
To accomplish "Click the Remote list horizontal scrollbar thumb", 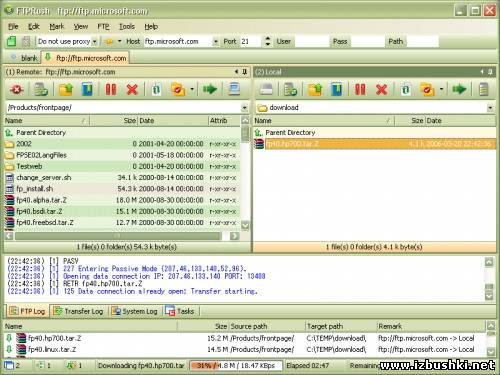I will [x=118, y=236].
